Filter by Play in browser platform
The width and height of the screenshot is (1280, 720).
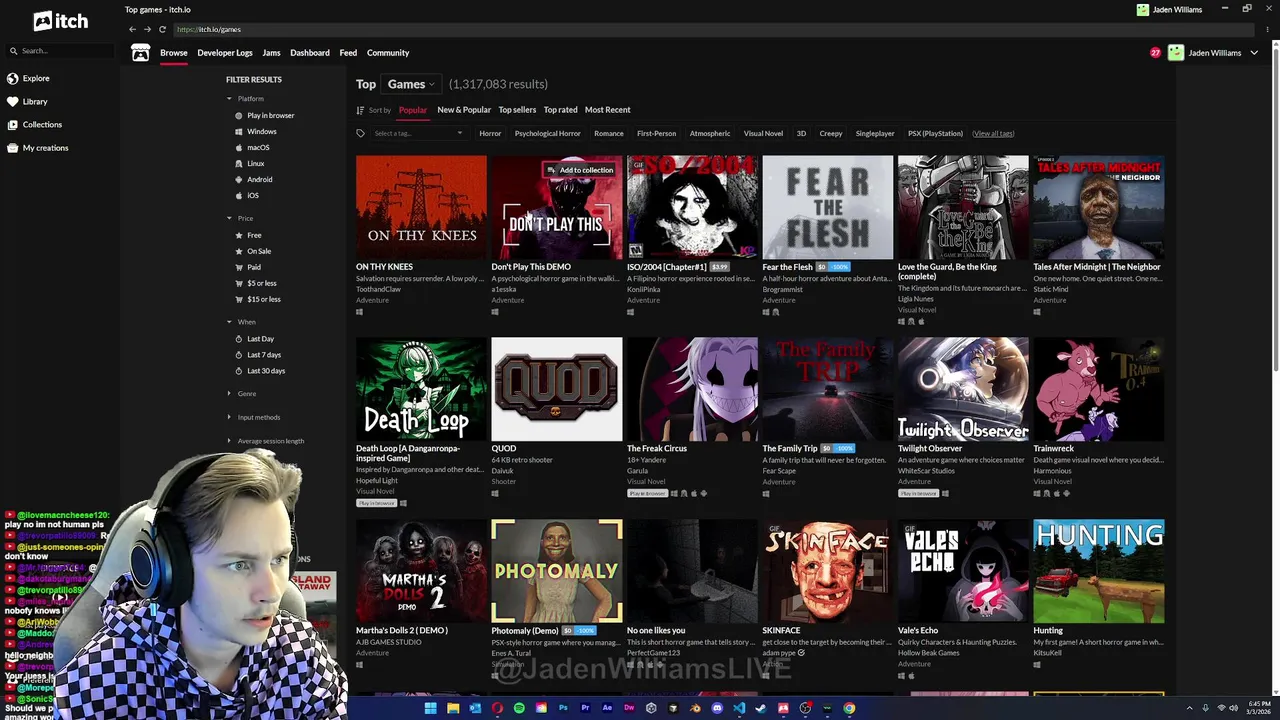point(264,115)
